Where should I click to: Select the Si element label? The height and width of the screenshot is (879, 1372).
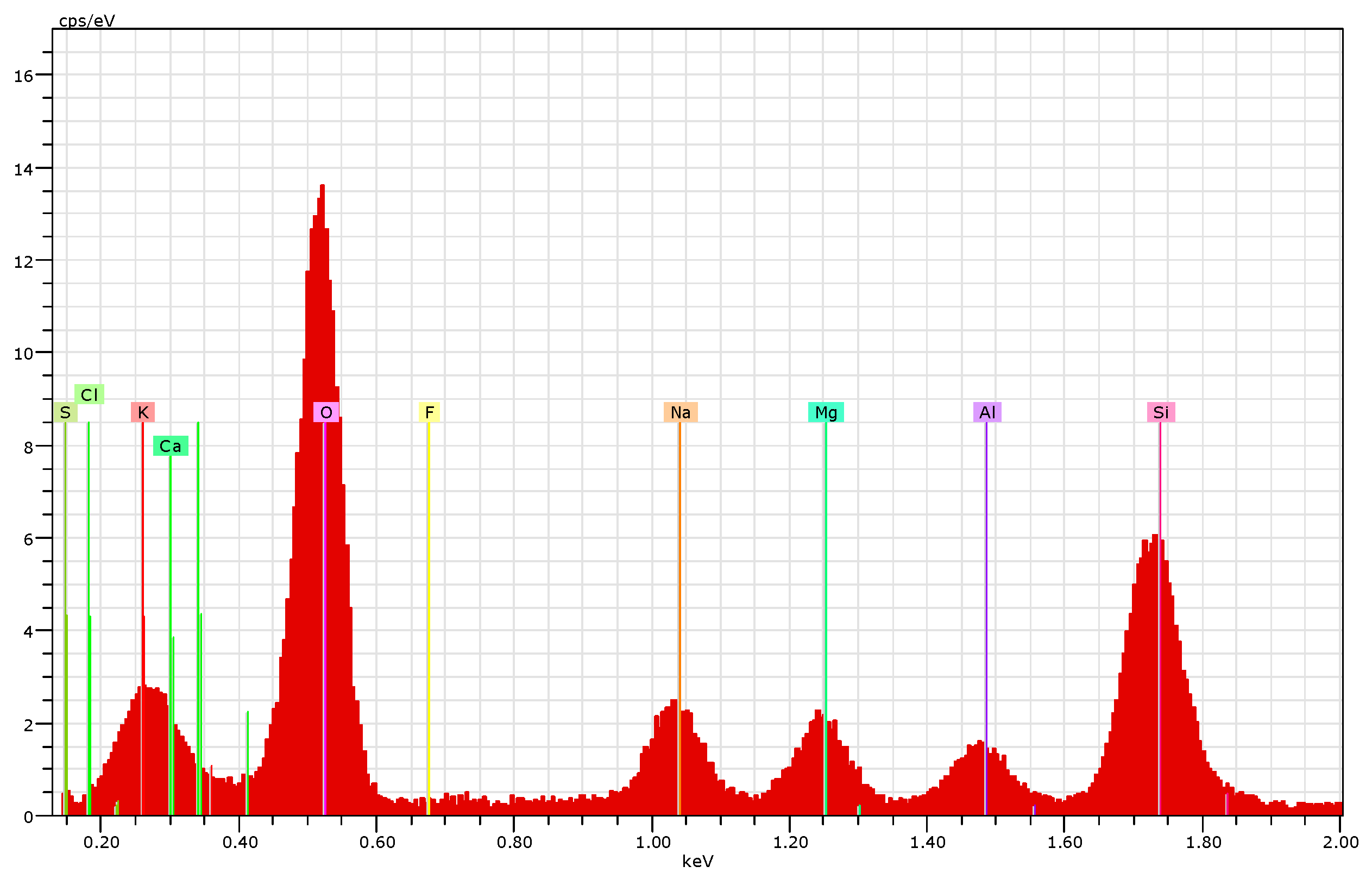pos(1161,412)
